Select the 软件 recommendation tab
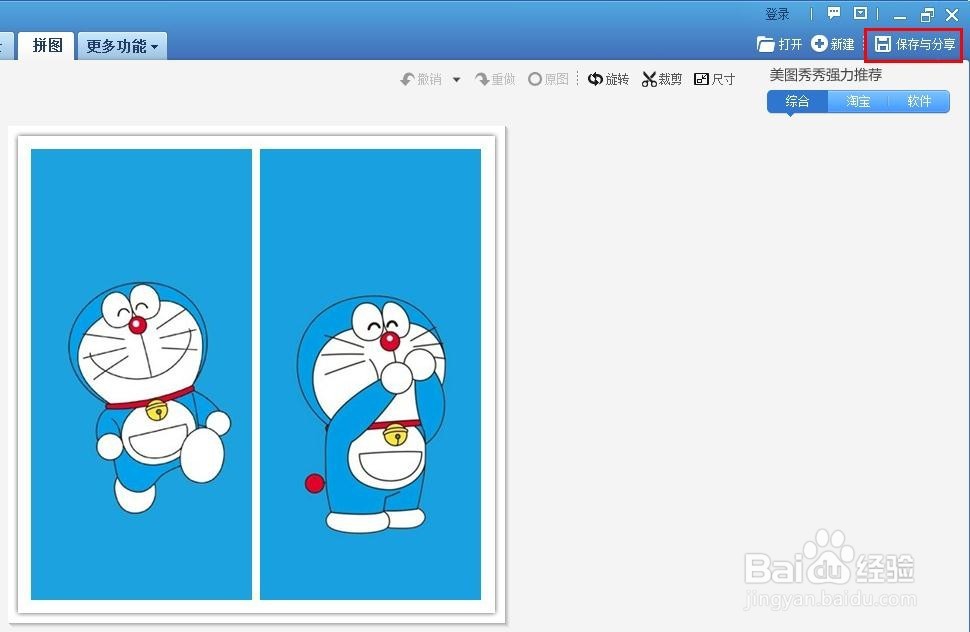The height and width of the screenshot is (632, 970). (x=919, y=101)
